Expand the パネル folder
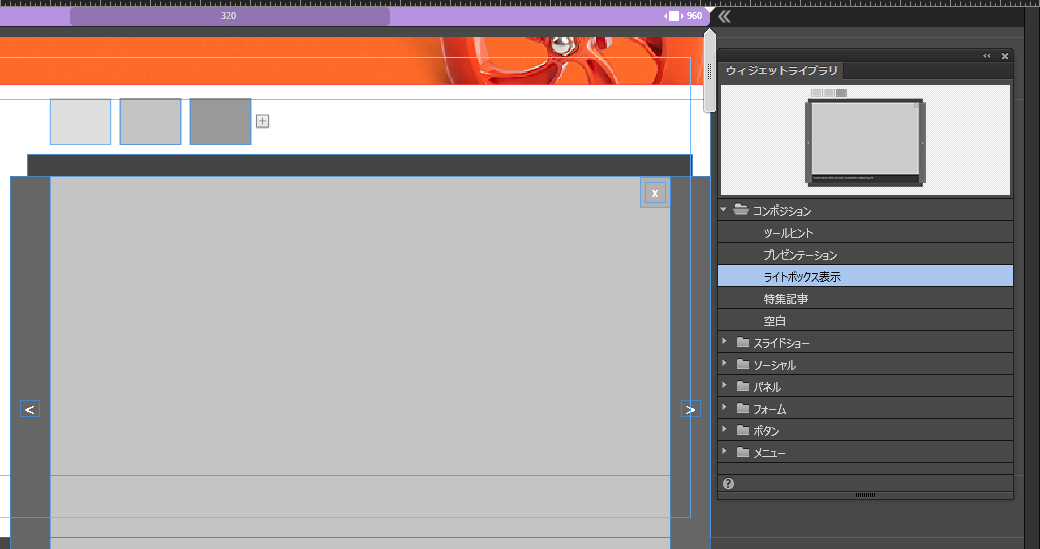Screen dimensions: 1040x549 [x=724, y=386]
